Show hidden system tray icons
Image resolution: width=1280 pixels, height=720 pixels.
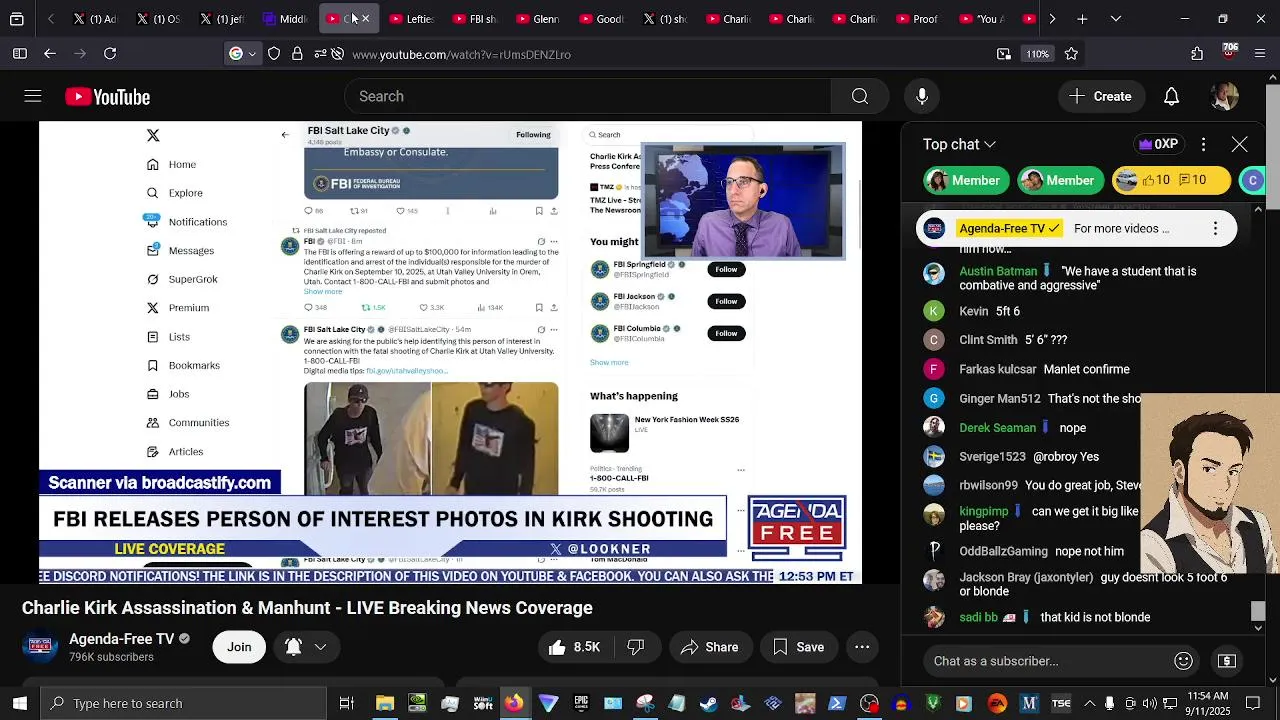(1090, 704)
